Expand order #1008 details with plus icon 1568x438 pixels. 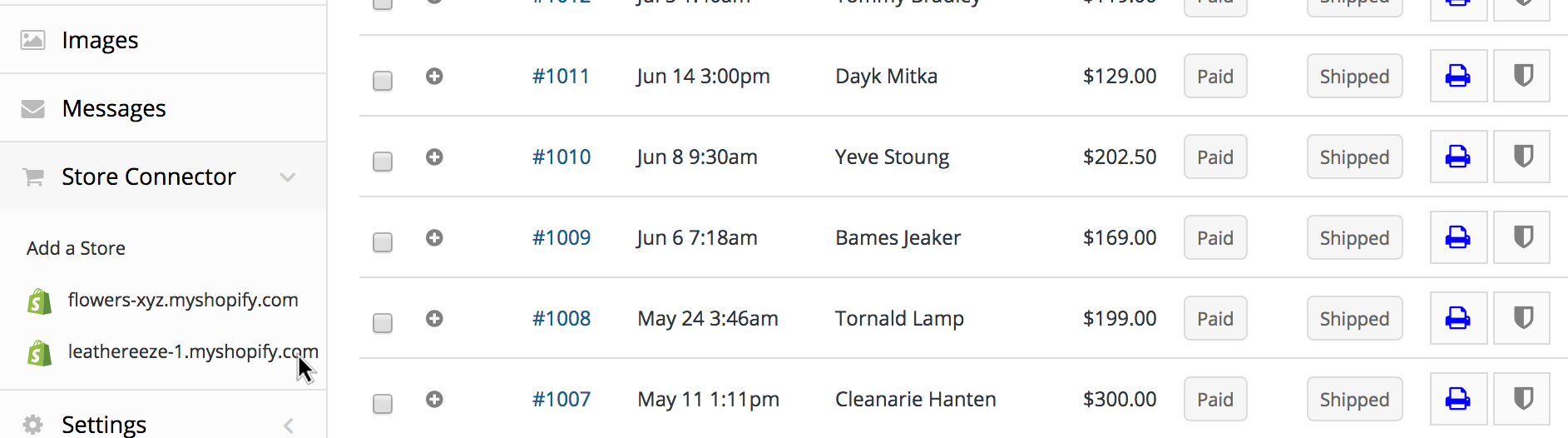tap(434, 318)
